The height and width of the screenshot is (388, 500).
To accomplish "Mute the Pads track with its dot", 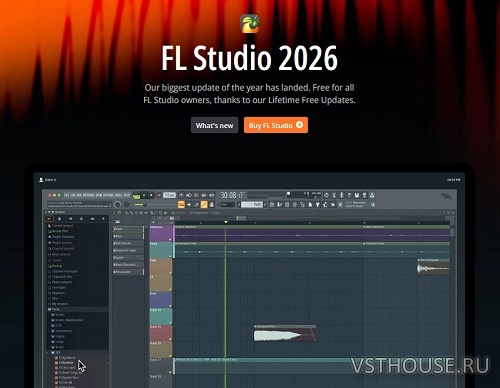I will (170, 273).
